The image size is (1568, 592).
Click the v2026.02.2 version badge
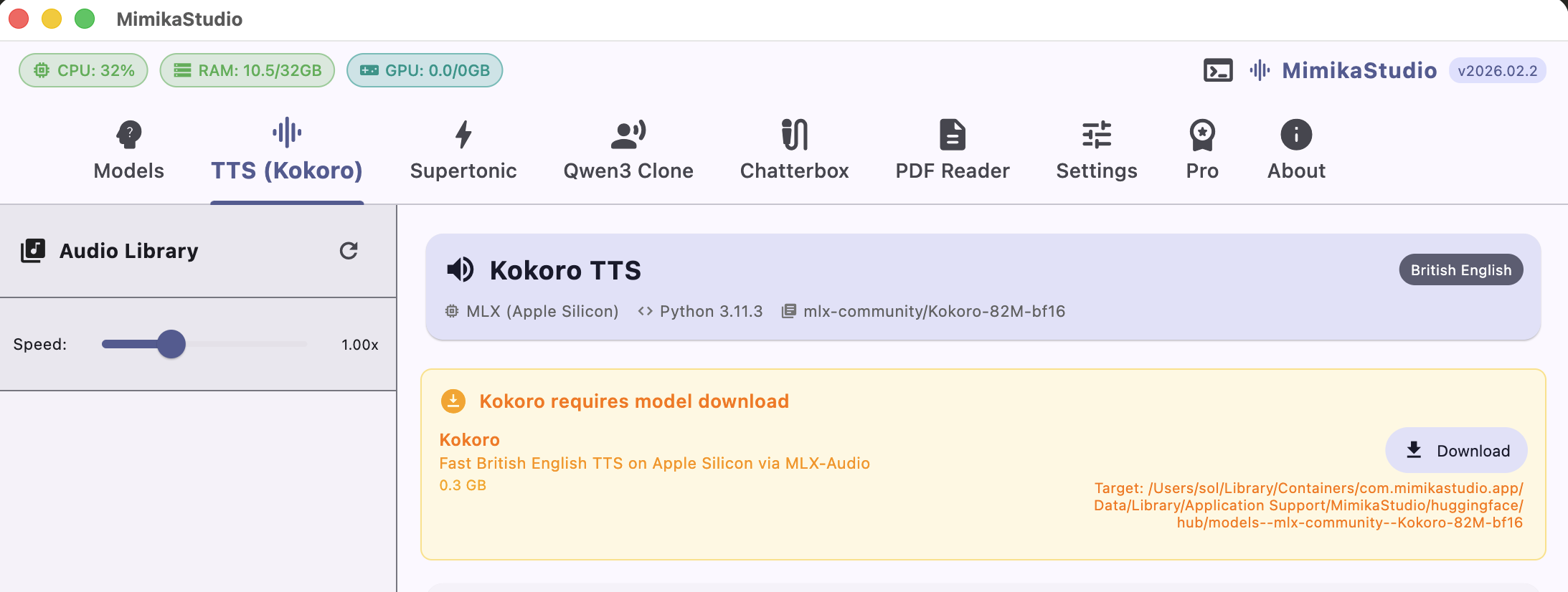click(x=1498, y=70)
